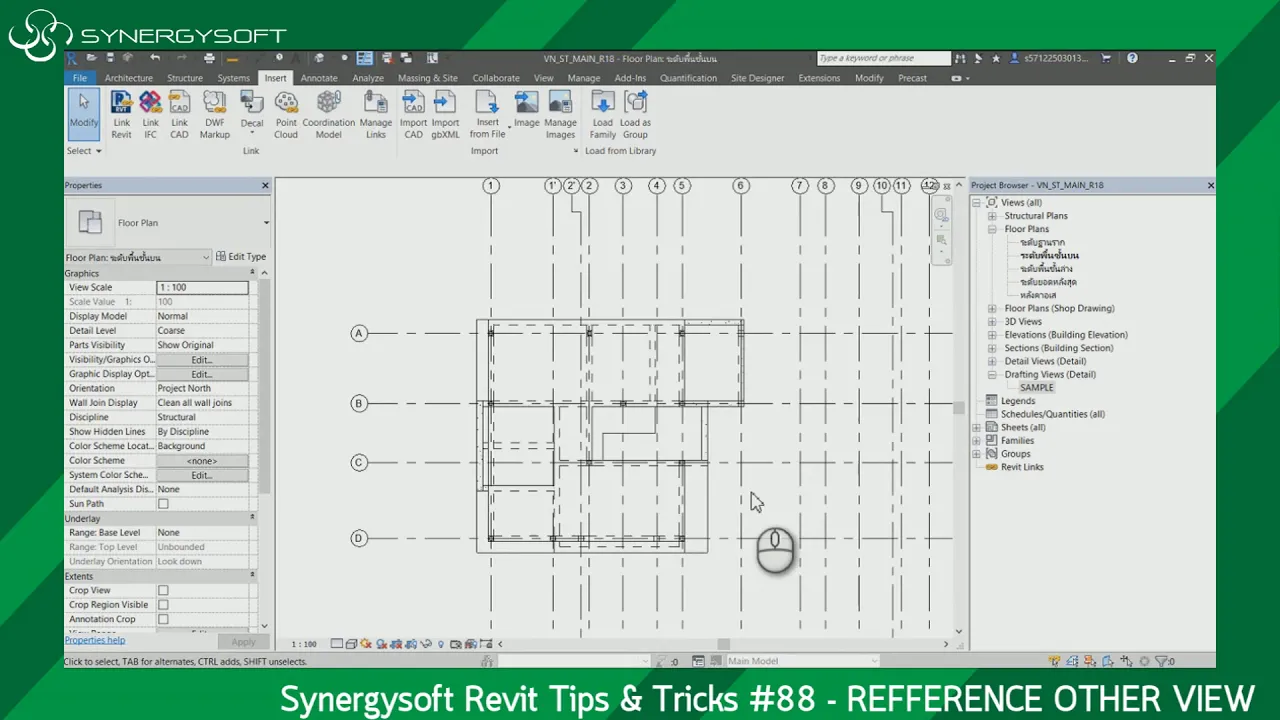Select the SAMPLE drafting view

point(1037,388)
